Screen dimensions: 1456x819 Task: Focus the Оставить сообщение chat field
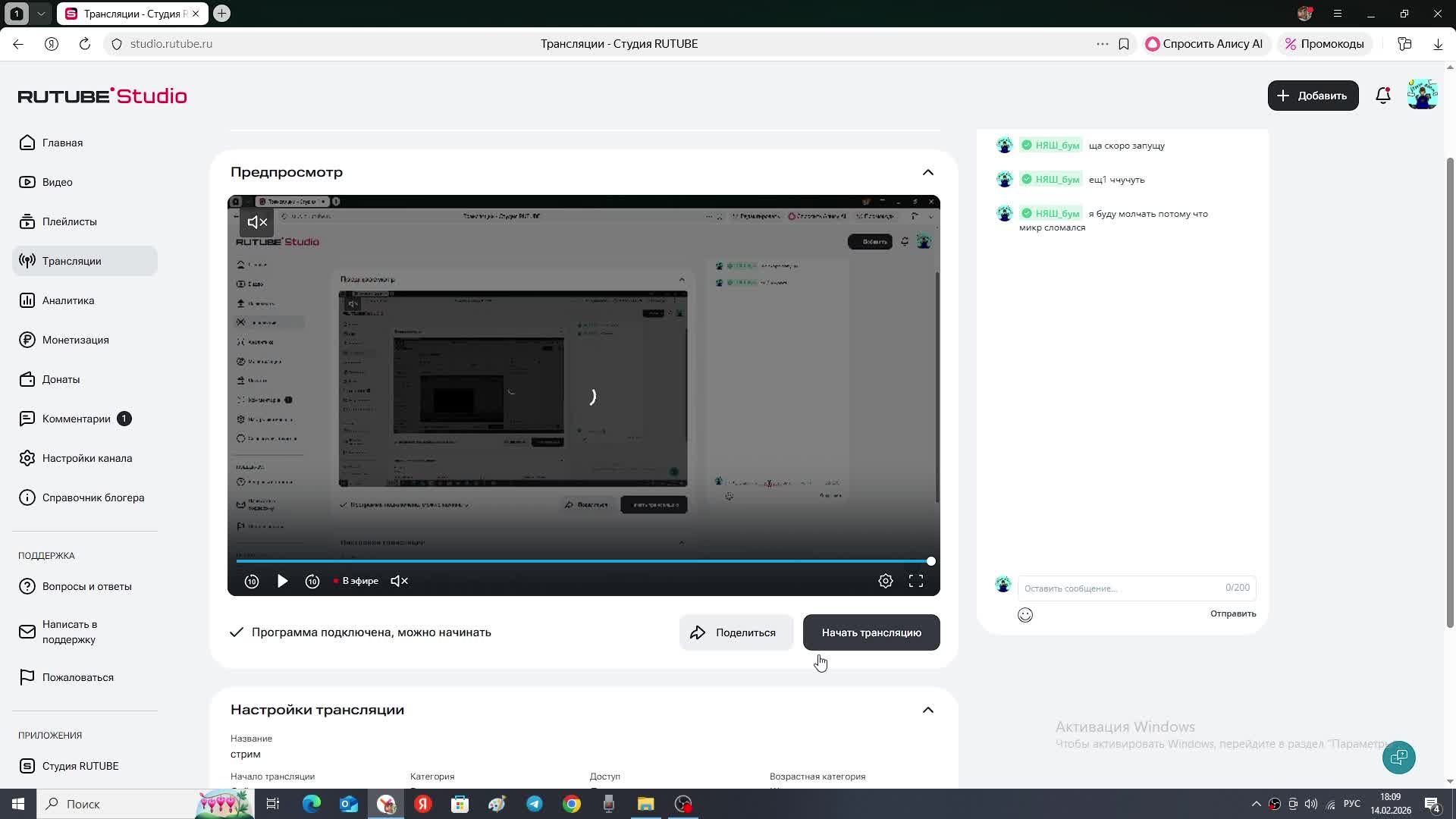(1122, 588)
